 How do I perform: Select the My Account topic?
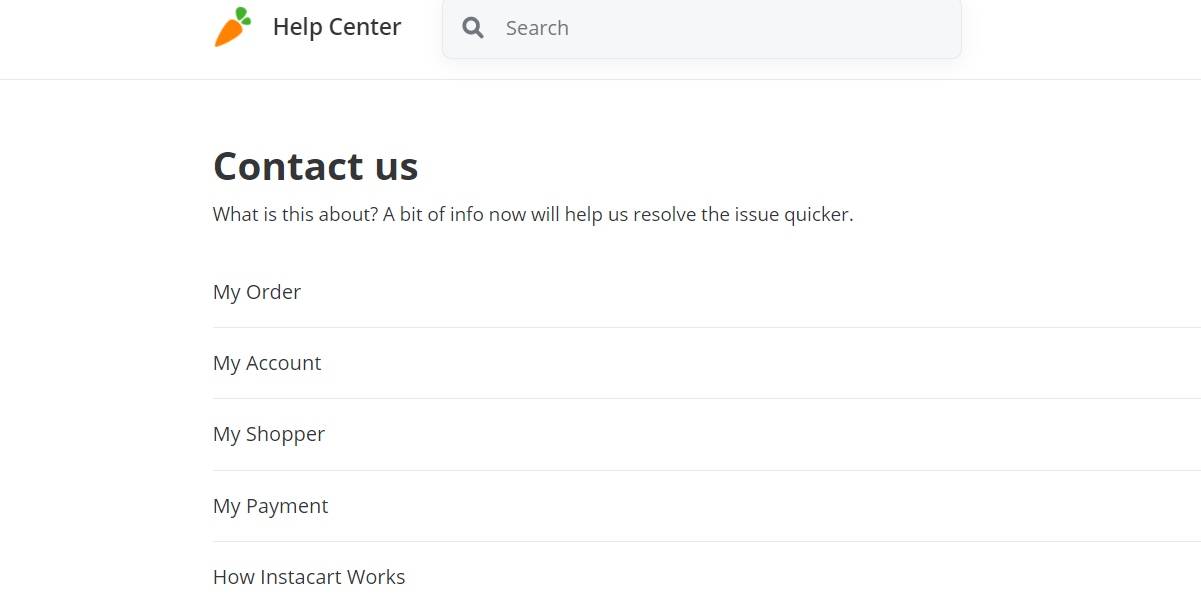click(267, 363)
